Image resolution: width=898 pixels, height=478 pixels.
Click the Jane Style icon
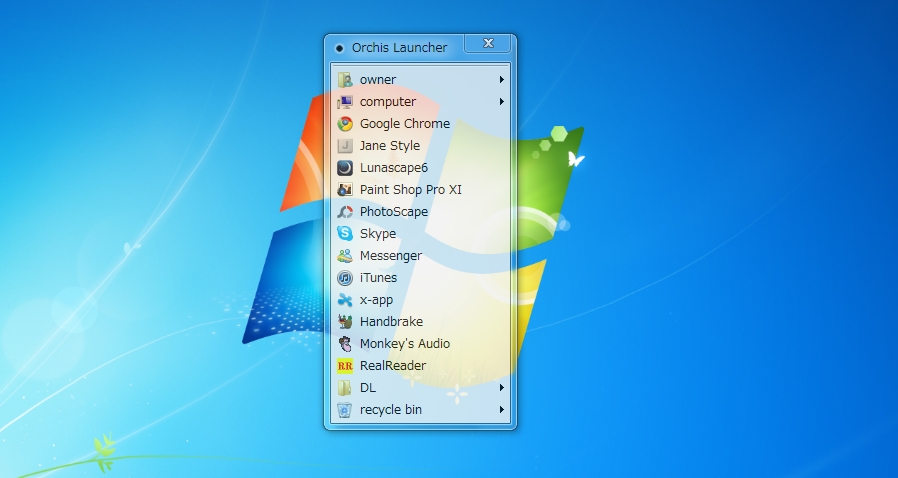(x=345, y=146)
